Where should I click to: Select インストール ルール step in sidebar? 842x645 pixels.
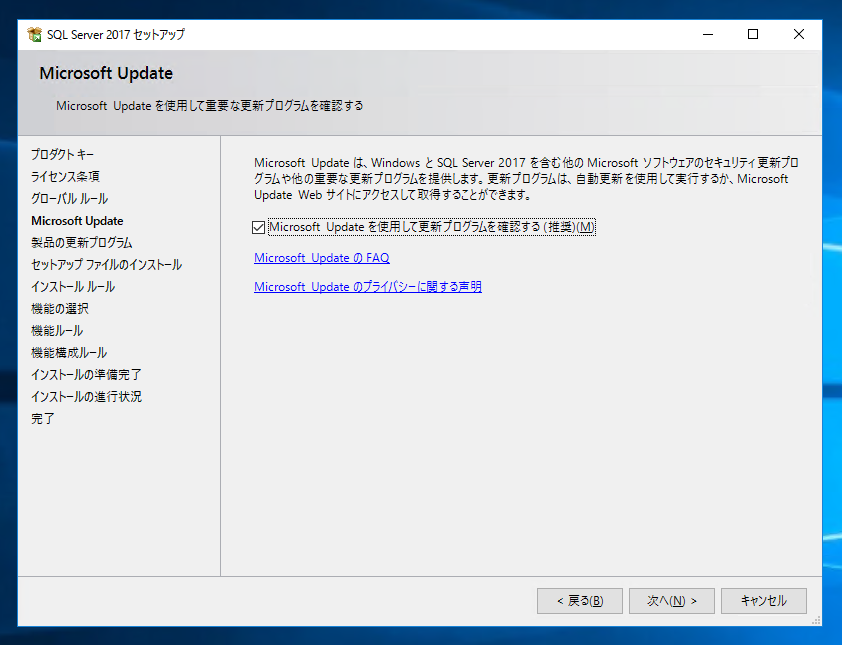tap(73, 287)
